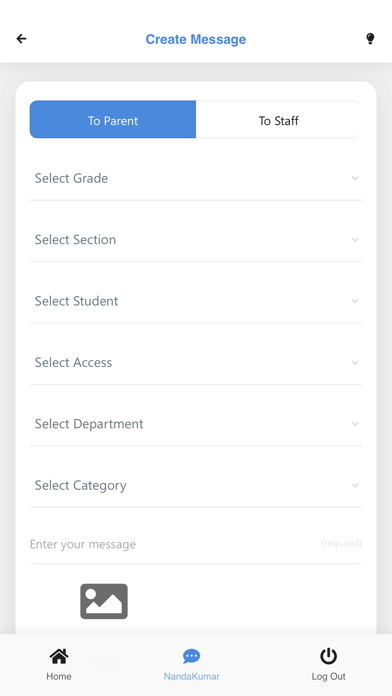Open the Select Department dropdown

[x=196, y=424]
